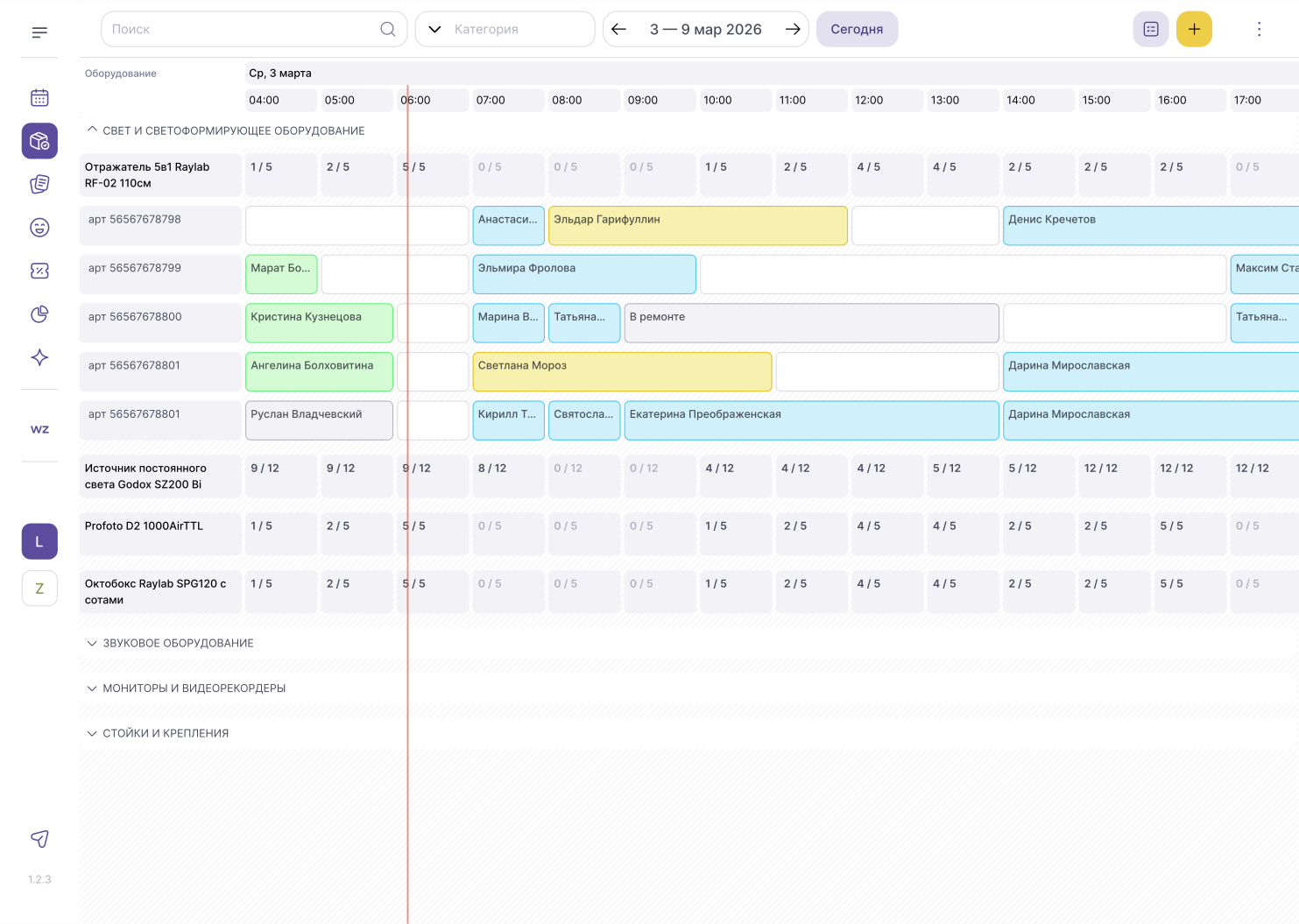Open the discount ticket icon in sidebar
Image resolution: width=1299 pixels, height=924 pixels.
tap(39, 271)
